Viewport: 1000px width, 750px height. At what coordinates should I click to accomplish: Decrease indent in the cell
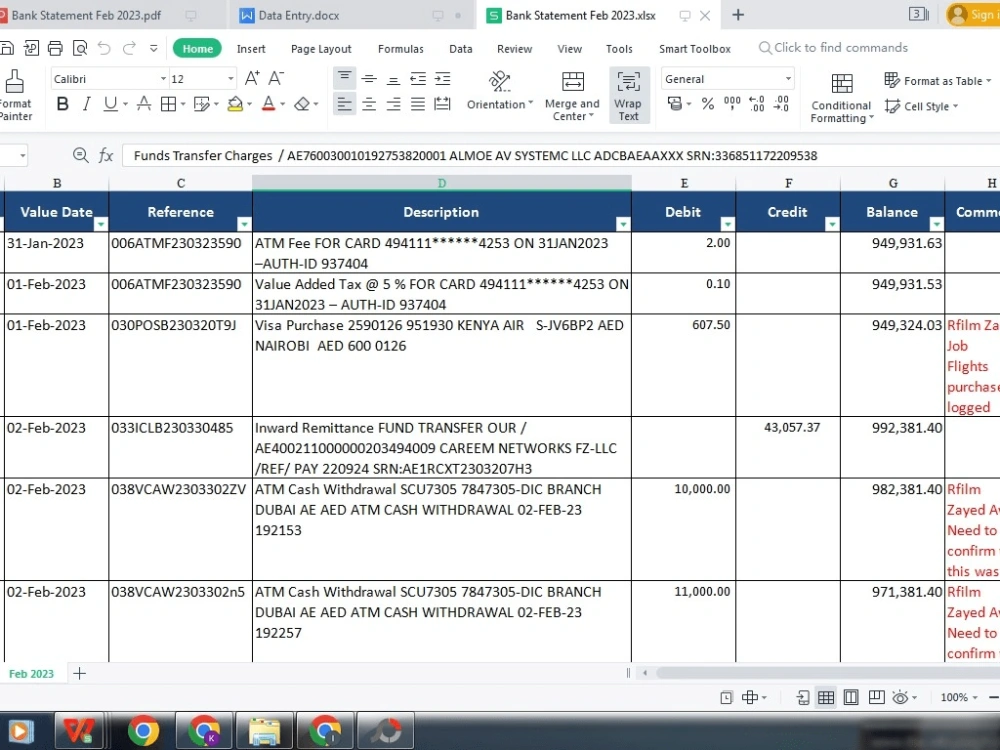pyautogui.click(x=418, y=79)
